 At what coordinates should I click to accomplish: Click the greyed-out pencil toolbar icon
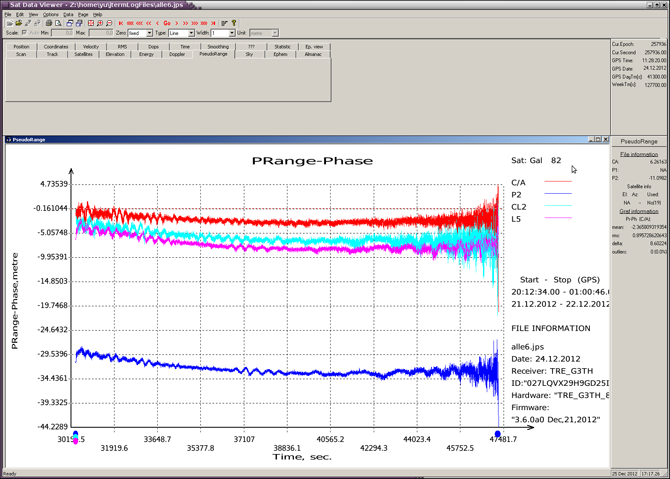pyautogui.click(x=28, y=23)
